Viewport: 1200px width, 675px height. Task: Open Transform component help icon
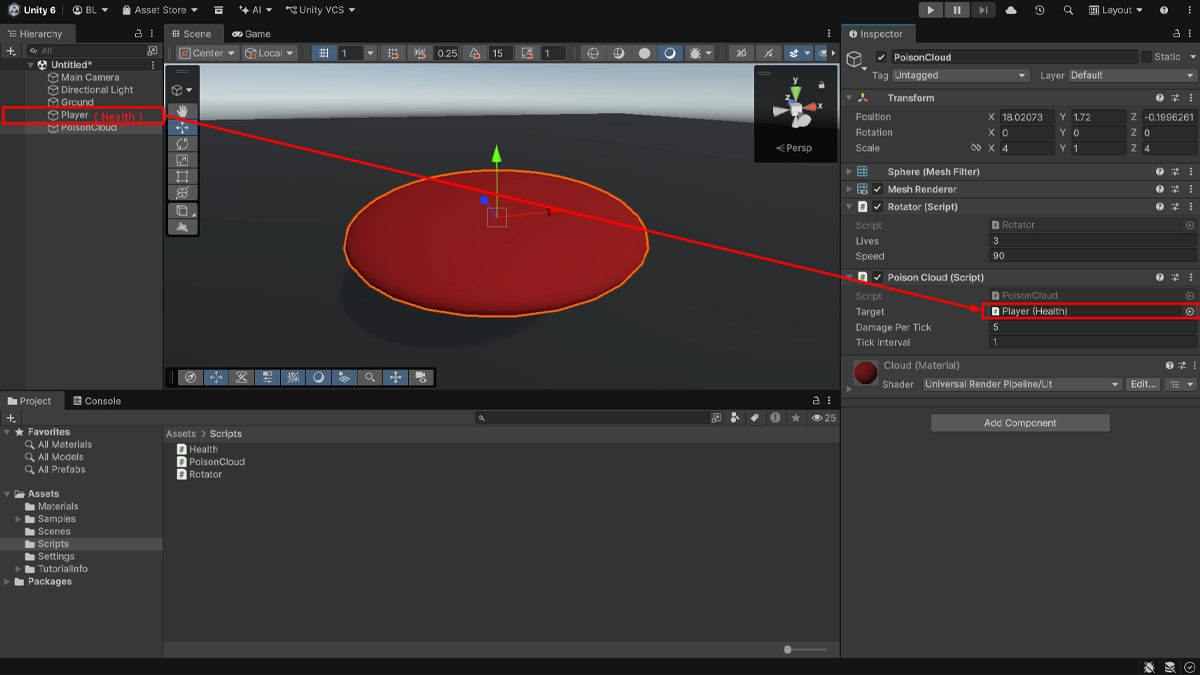point(1160,98)
